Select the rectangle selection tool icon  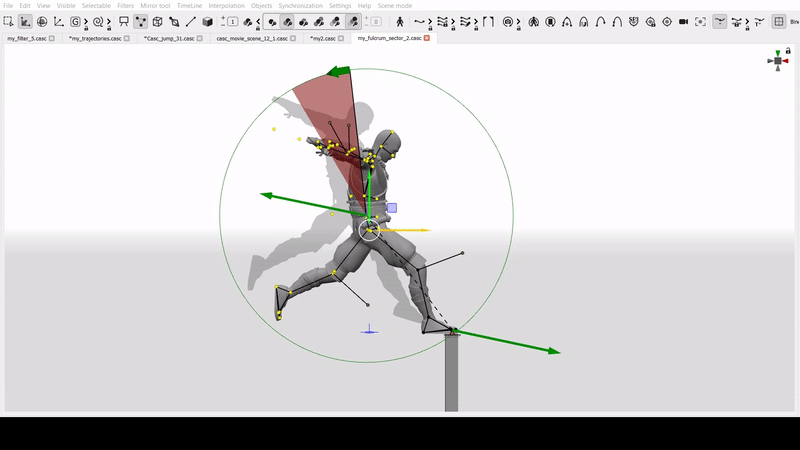9,21
